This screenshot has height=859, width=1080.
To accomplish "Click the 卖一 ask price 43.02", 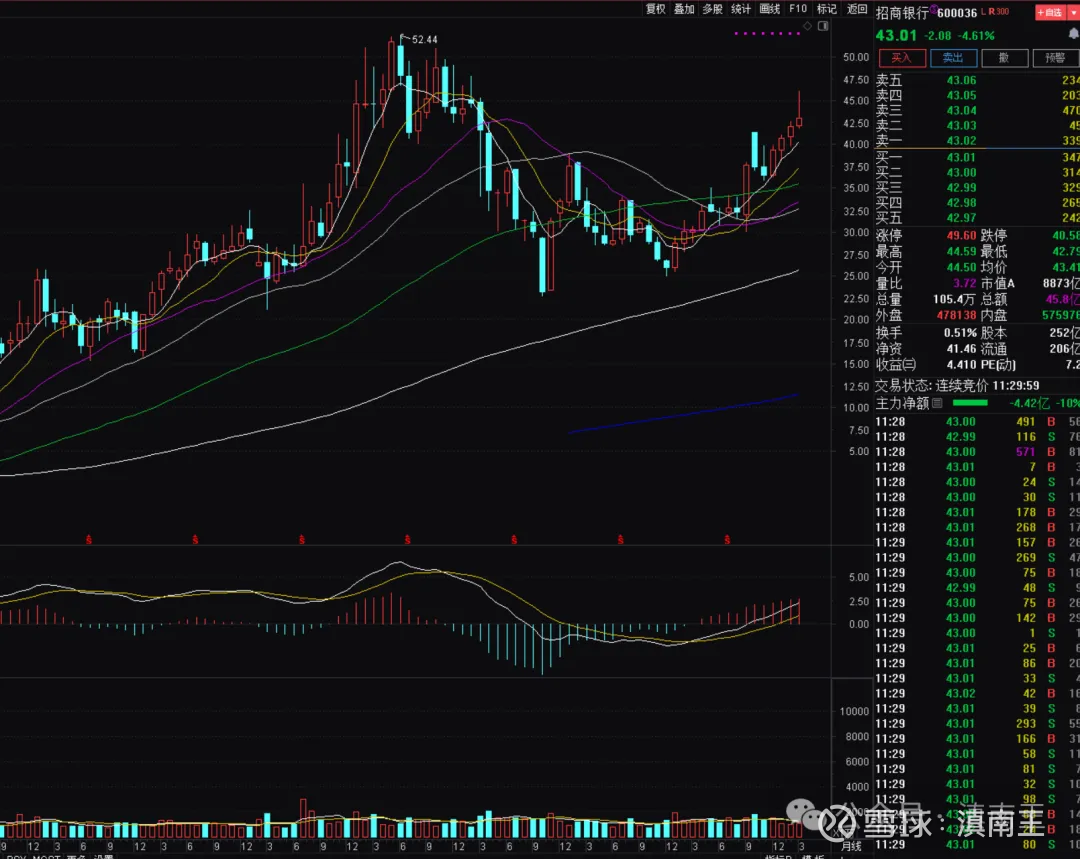I will [961, 141].
